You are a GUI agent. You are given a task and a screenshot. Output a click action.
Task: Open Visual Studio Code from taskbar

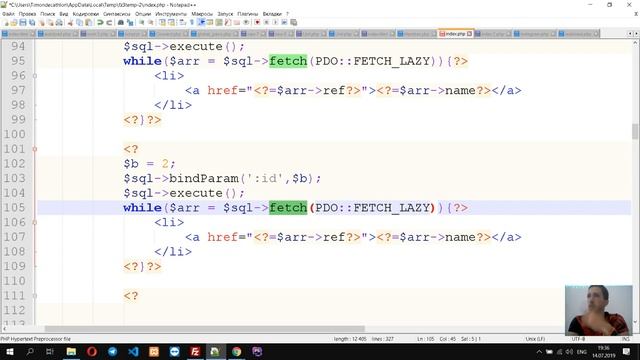133,352
